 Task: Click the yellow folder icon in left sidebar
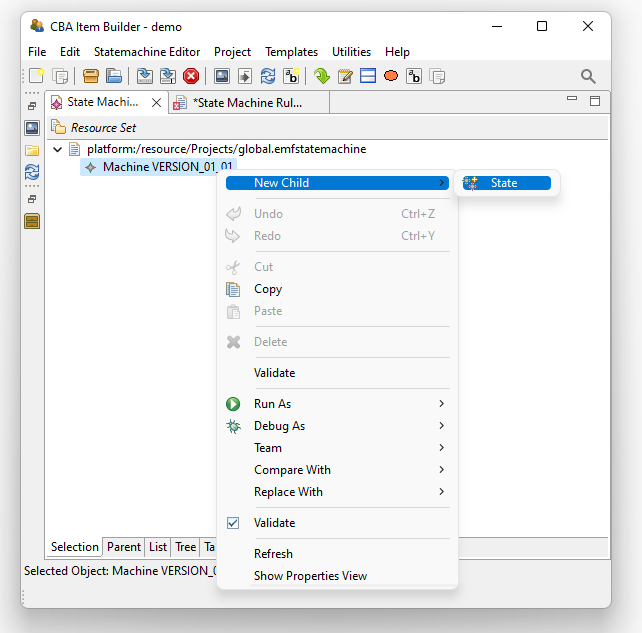coord(32,150)
